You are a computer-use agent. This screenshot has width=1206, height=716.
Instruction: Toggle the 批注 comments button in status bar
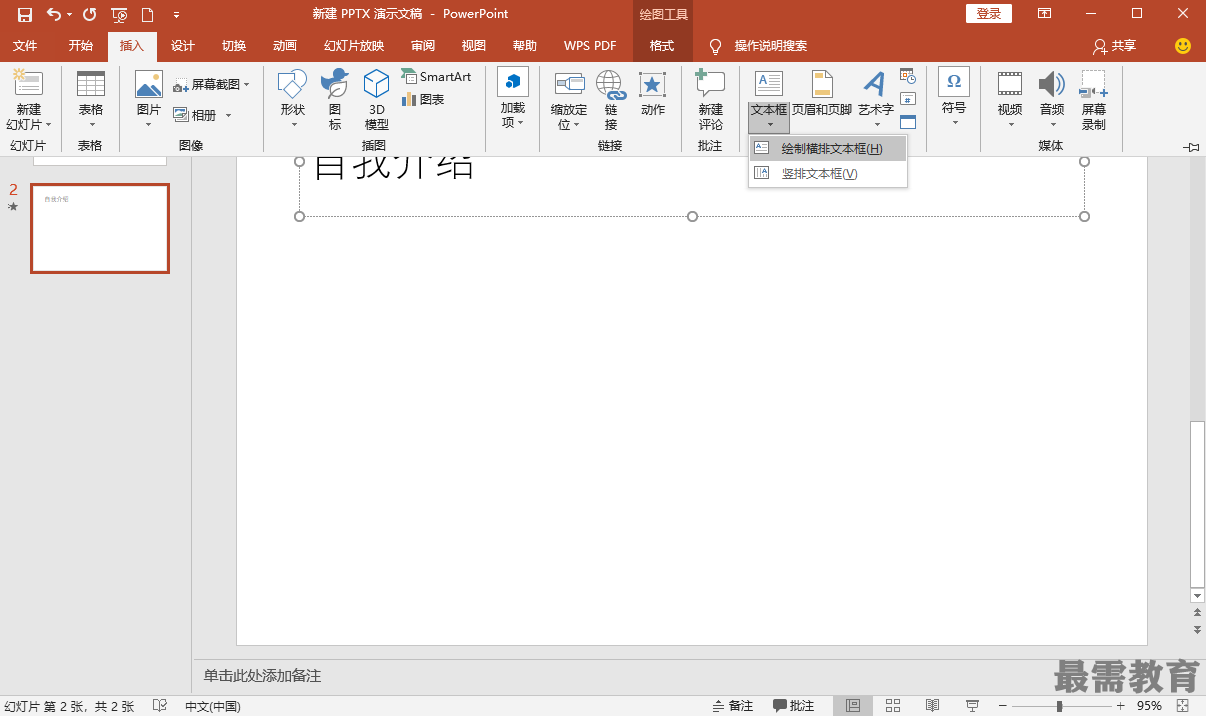click(x=794, y=706)
